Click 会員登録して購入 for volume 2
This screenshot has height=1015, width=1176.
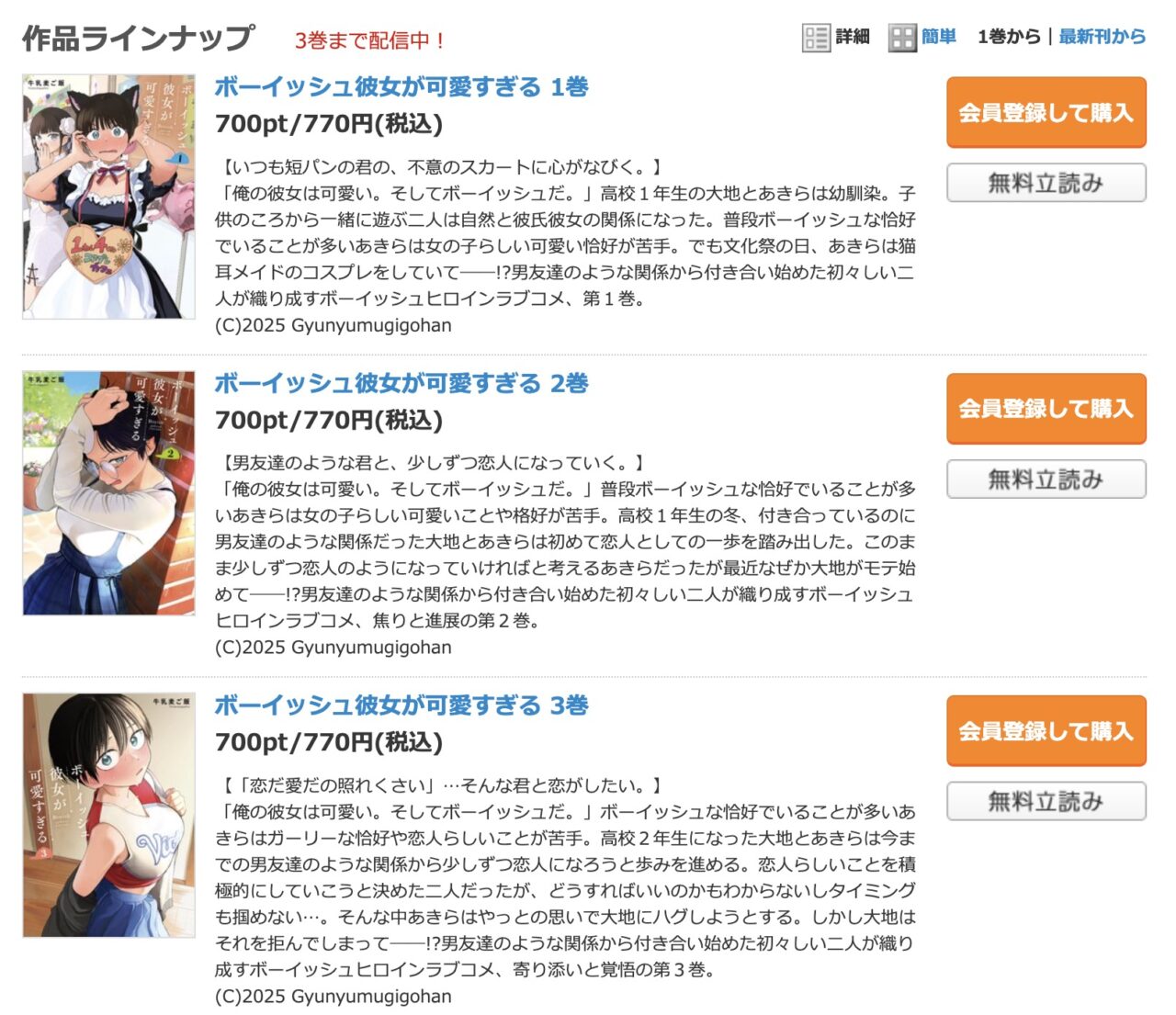coord(1046,409)
